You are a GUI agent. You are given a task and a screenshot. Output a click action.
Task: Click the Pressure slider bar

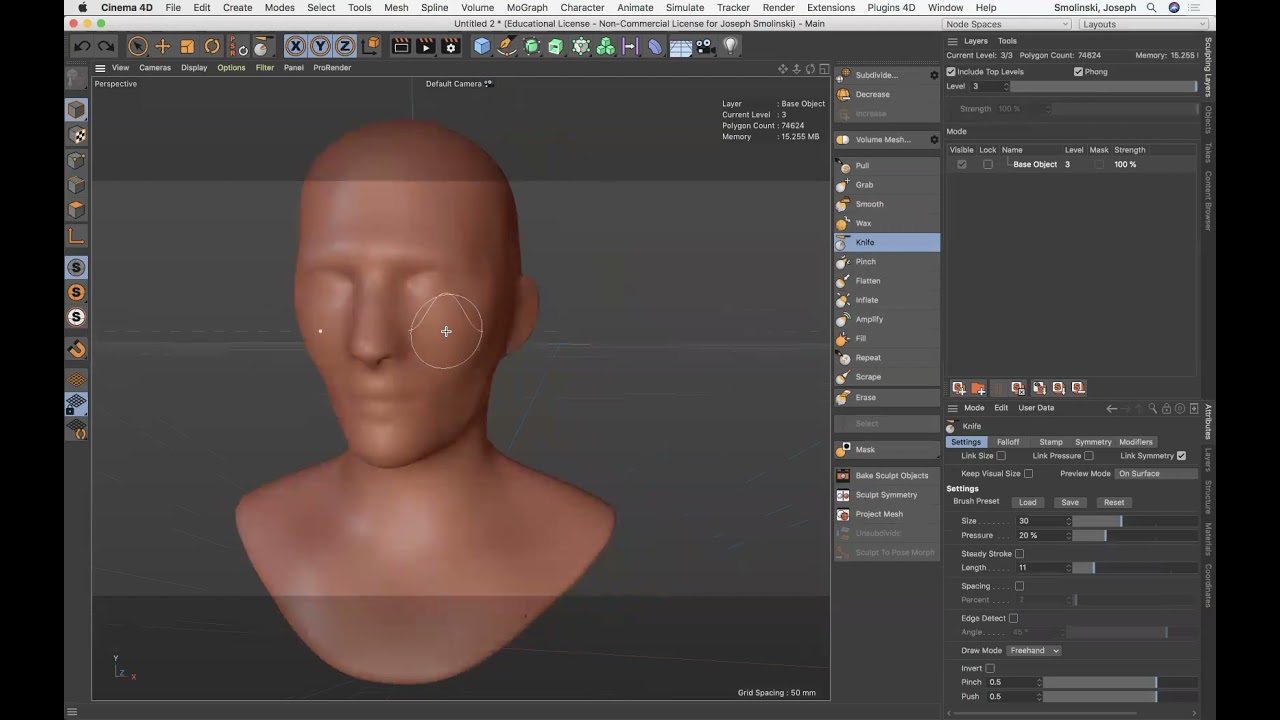pos(1134,536)
